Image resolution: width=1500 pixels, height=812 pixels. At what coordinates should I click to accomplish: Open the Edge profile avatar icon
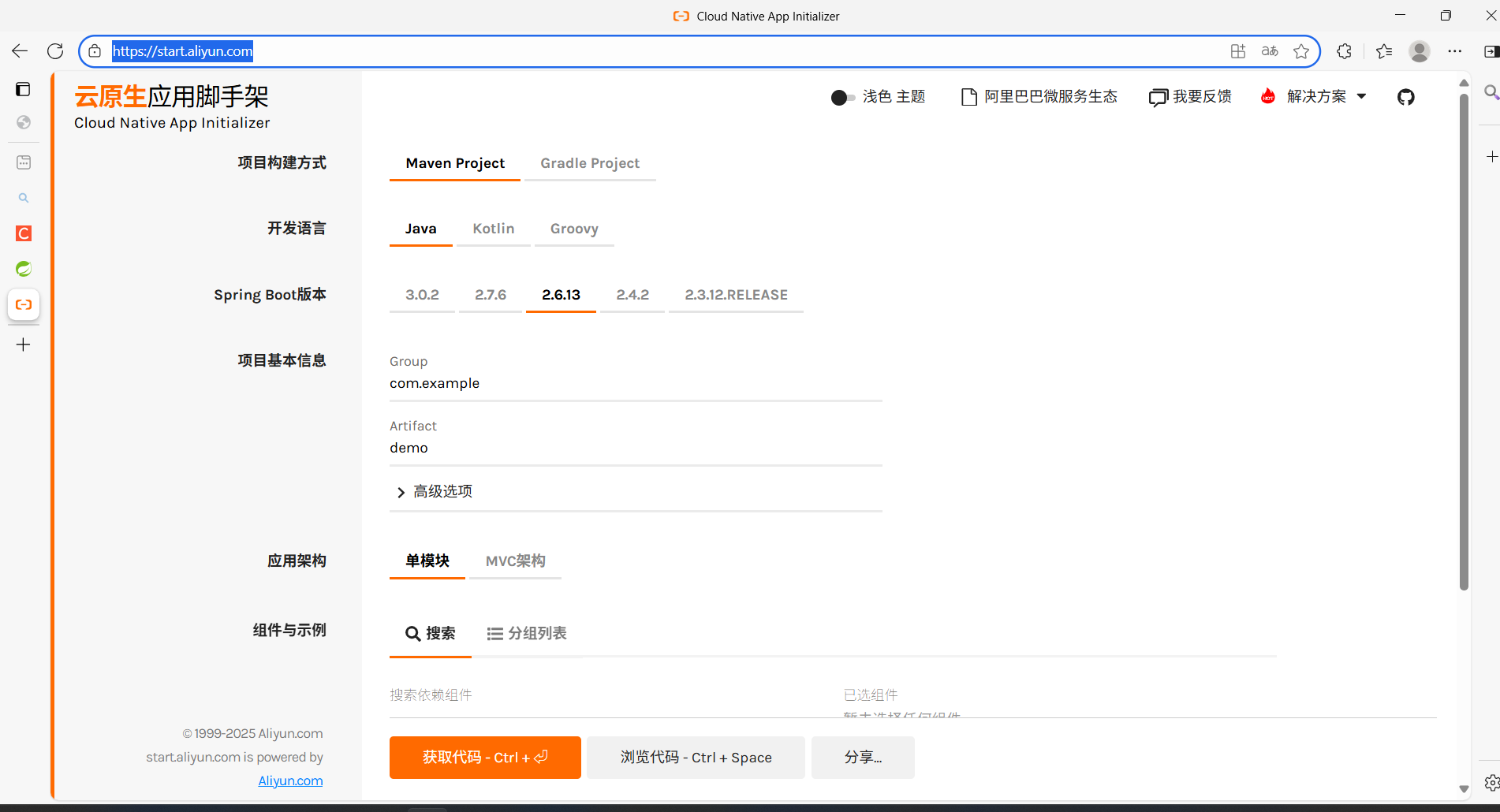point(1419,51)
